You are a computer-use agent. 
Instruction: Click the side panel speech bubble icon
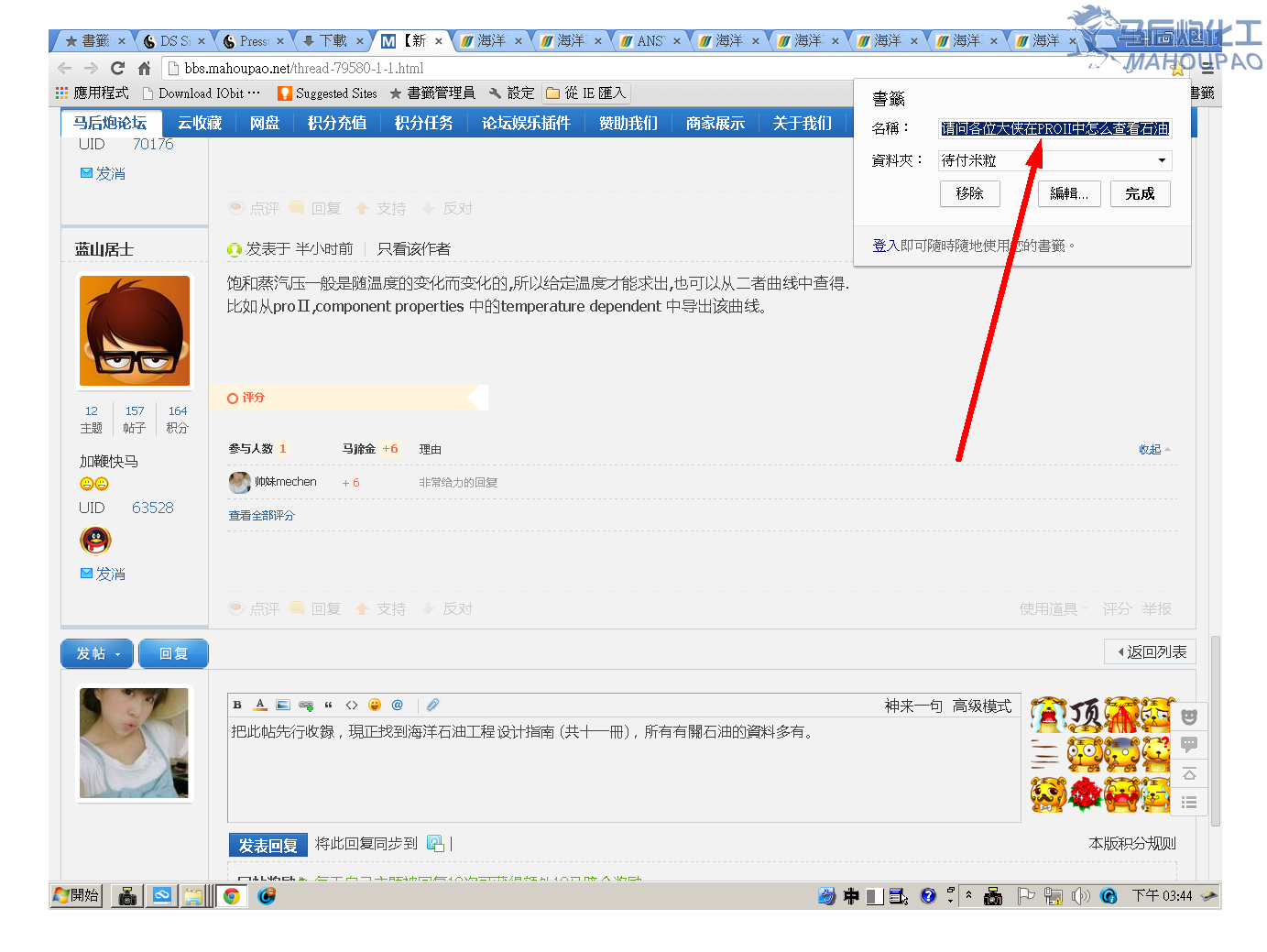pyautogui.click(x=1189, y=745)
